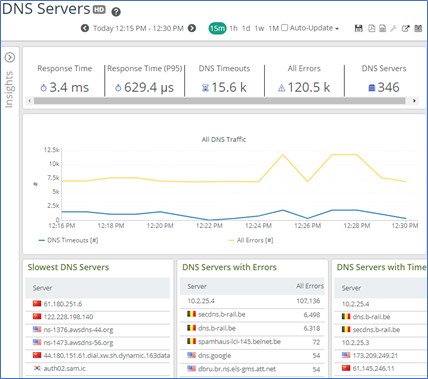The width and height of the screenshot is (428, 379).
Task: Click the Slowest DNS Servers heading
Action: coord(68,267)
